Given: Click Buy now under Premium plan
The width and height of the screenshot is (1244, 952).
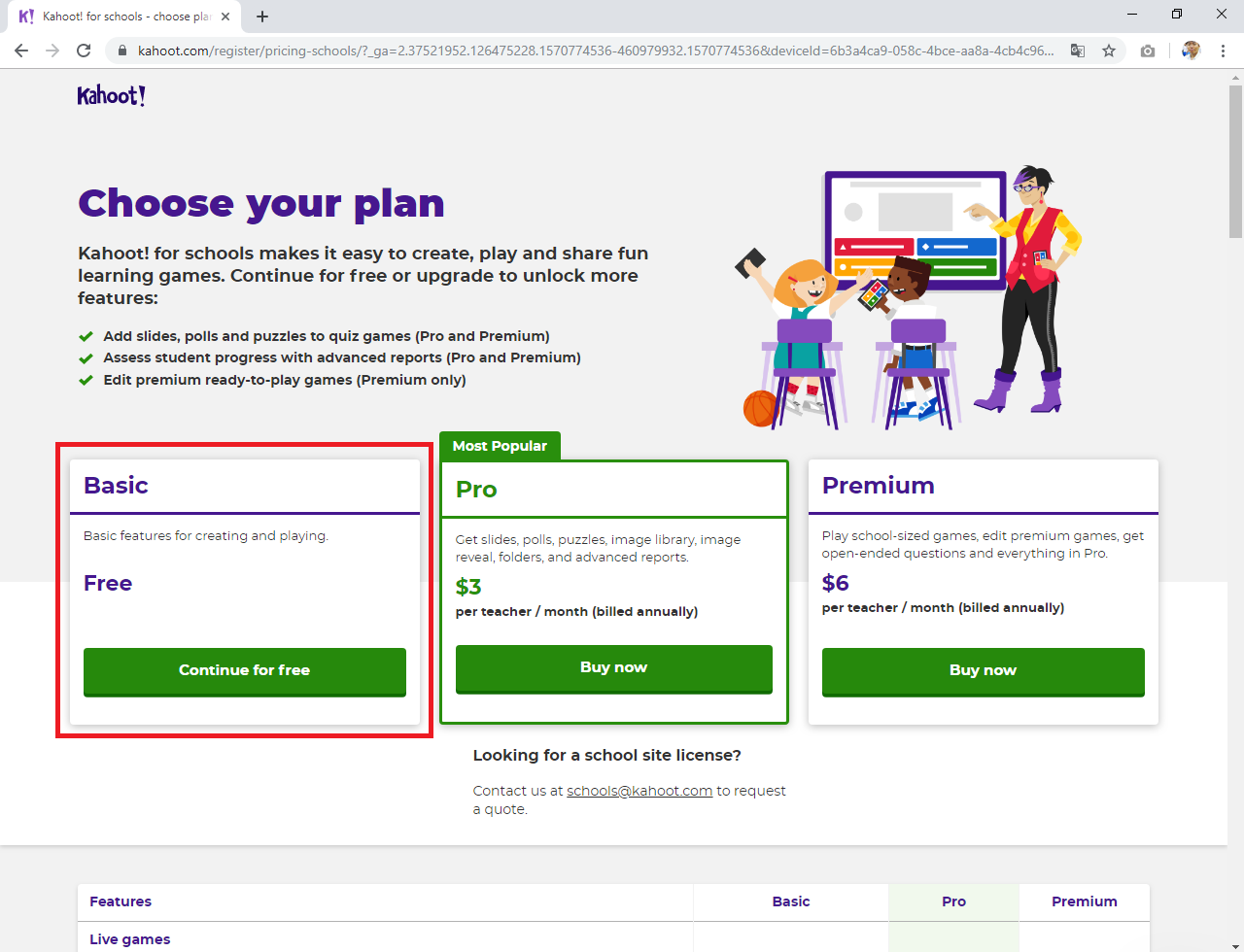Looking at the screenshot, I should 983,671.
